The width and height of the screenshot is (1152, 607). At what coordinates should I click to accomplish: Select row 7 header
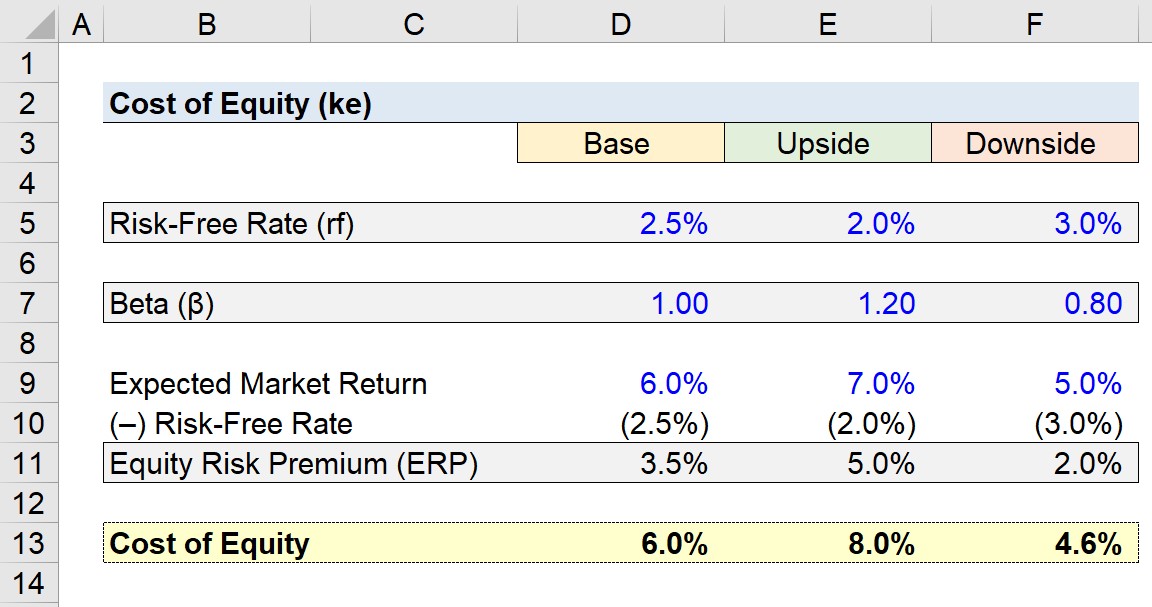[x=29, y=303]
